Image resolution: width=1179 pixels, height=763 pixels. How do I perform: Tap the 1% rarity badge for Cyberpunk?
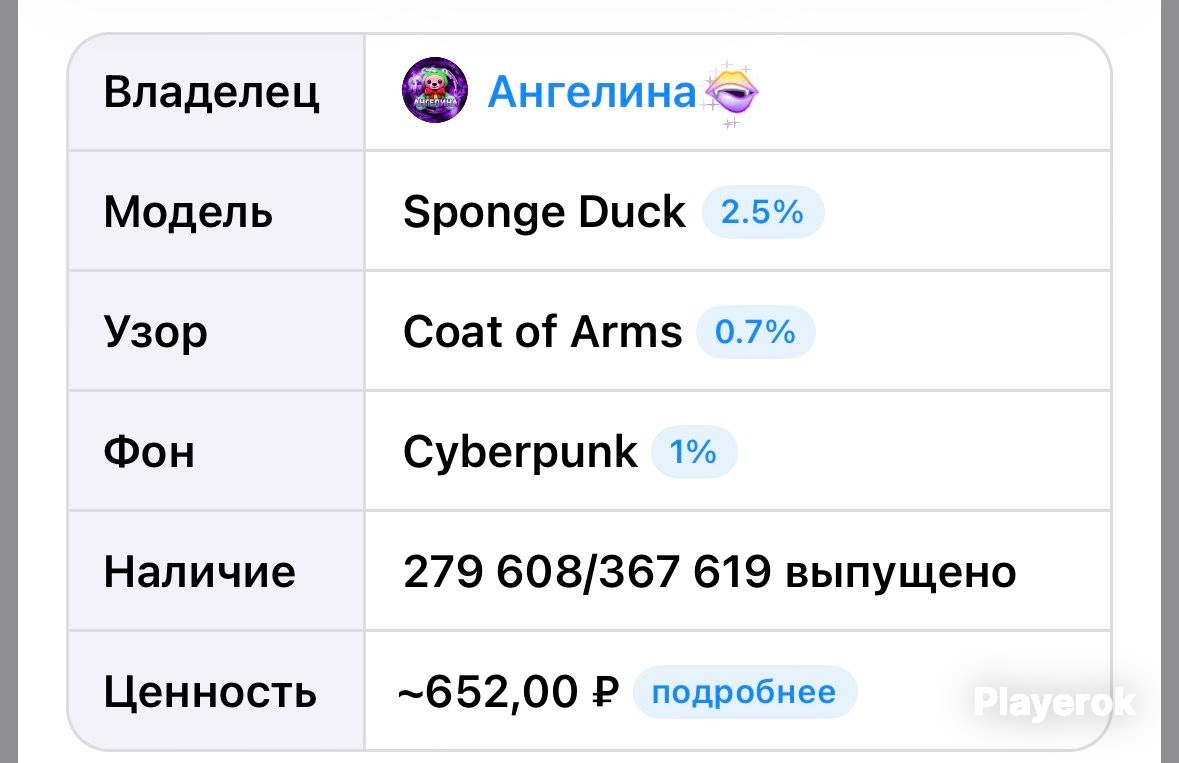point(693,452)
